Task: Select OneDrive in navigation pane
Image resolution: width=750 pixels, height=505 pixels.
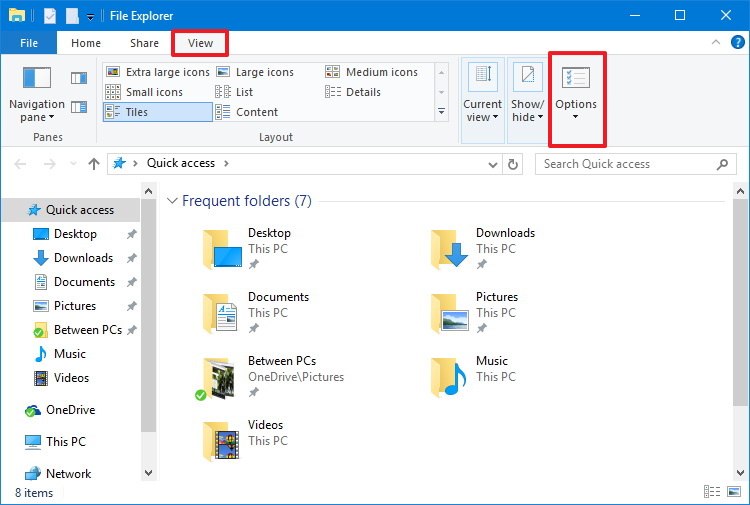Action: (x=70, y=410)
